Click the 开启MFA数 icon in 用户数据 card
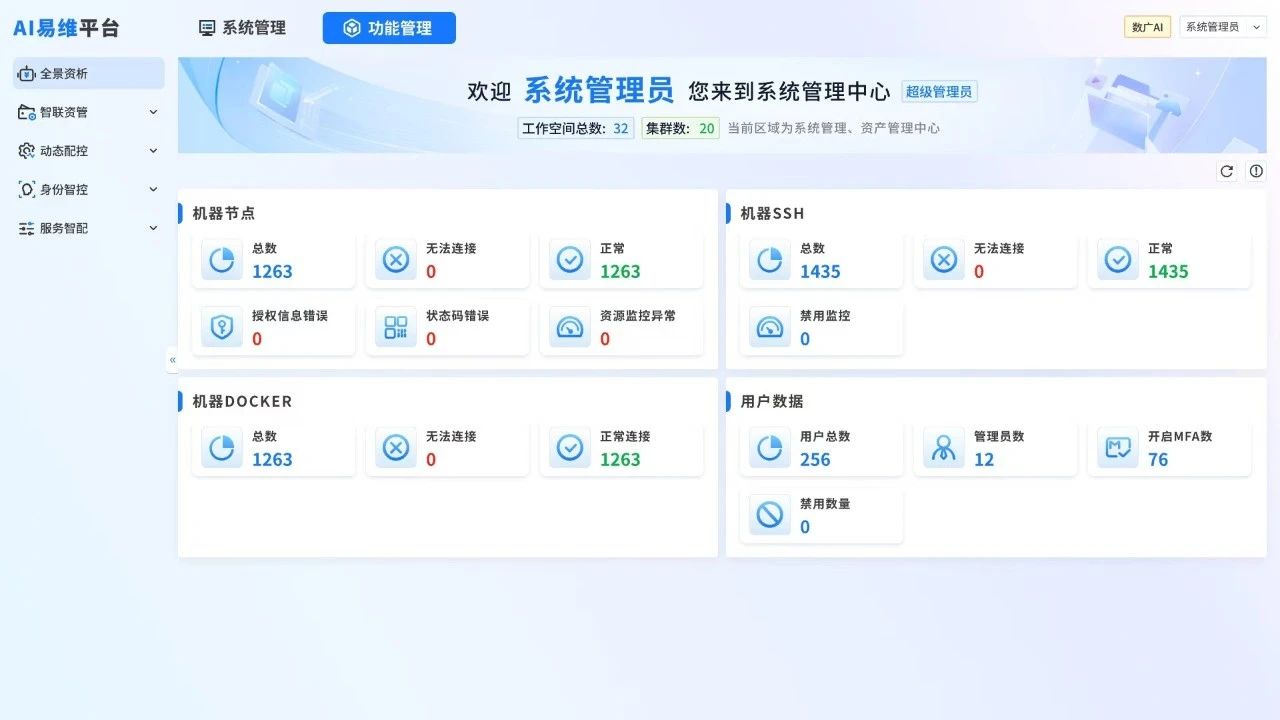Image resolution: width=1280 pixels, height=720 pixels. click(x=1117, y=447)
